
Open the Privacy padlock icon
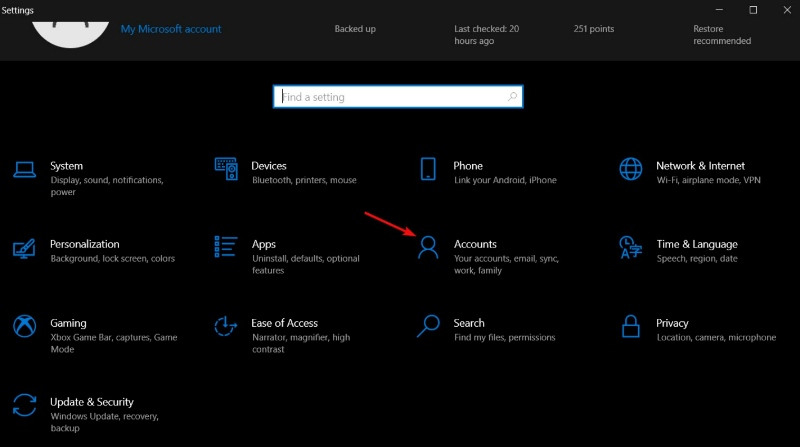tap(631, 326)
